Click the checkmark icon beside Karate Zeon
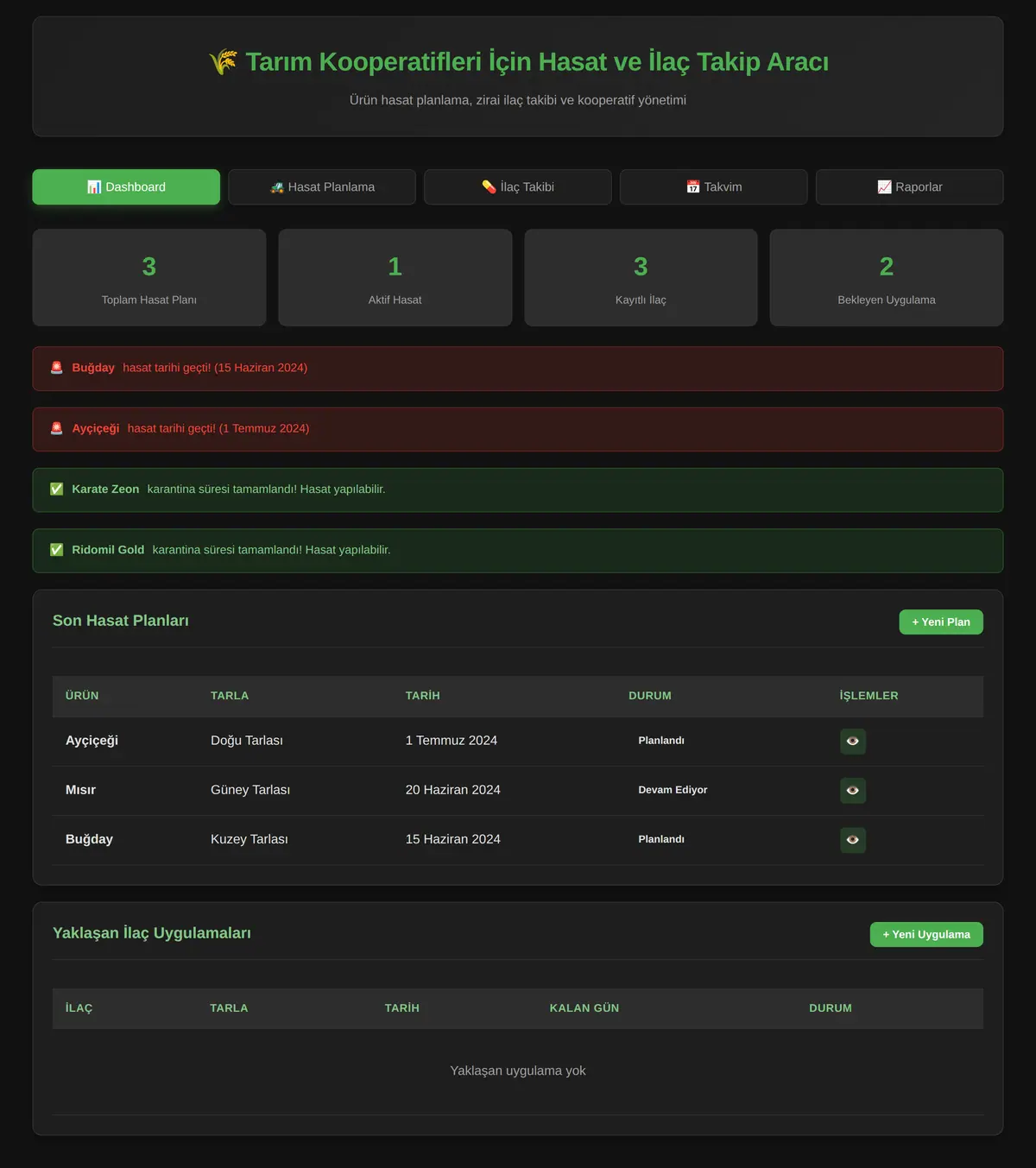 tap(57, 489)
